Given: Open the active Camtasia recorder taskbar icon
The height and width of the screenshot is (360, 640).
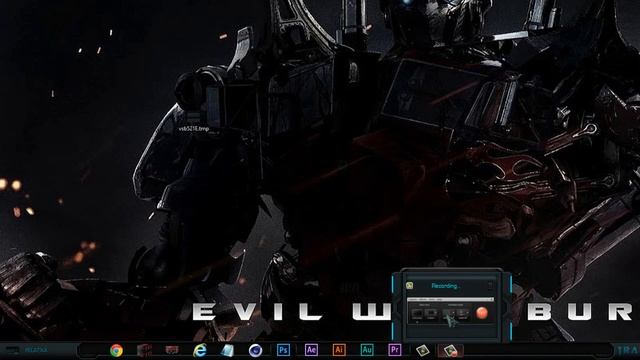Looking at the screenshot, I should point(450,350).
